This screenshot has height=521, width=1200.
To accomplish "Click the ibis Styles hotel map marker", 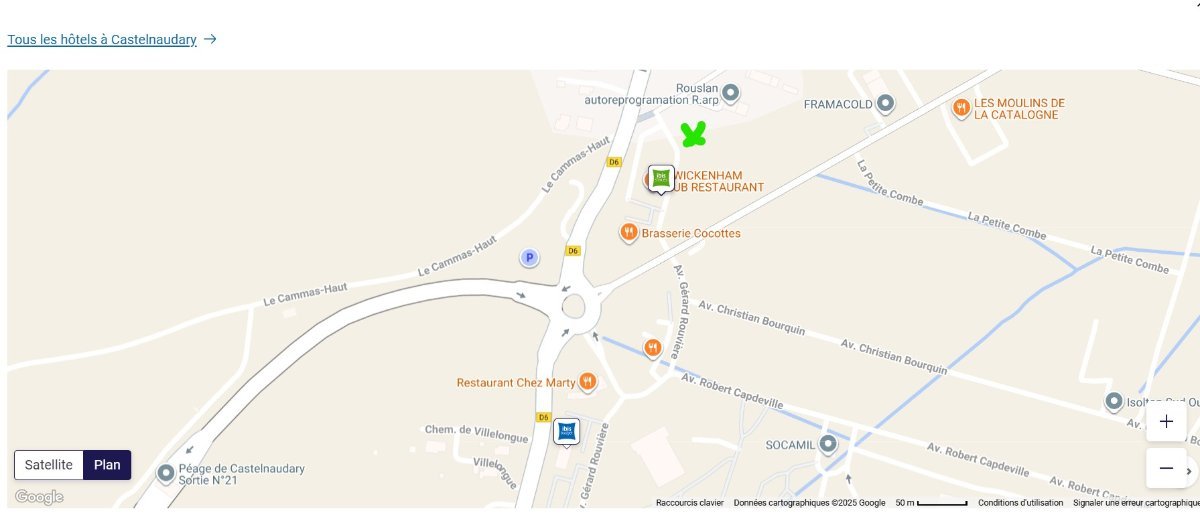I will click(660, 179).
